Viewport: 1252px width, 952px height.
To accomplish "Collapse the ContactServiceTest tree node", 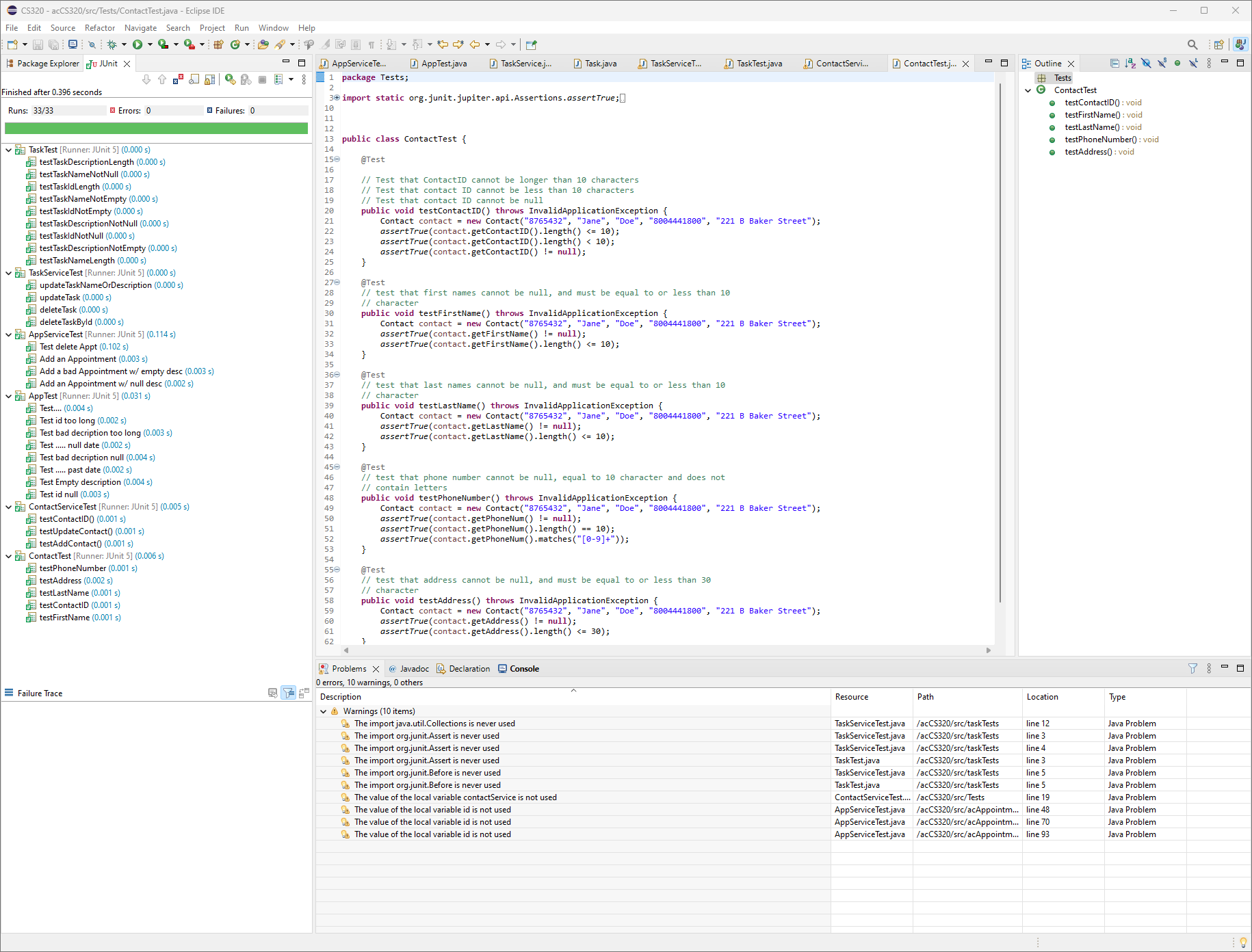I will tap(8, 507).
